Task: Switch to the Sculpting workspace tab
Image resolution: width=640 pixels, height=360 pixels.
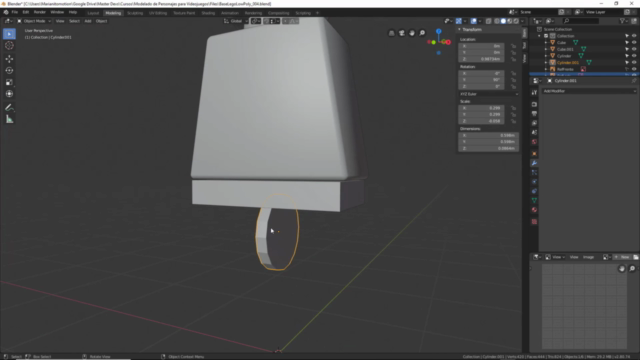Action: coord(135,13)
